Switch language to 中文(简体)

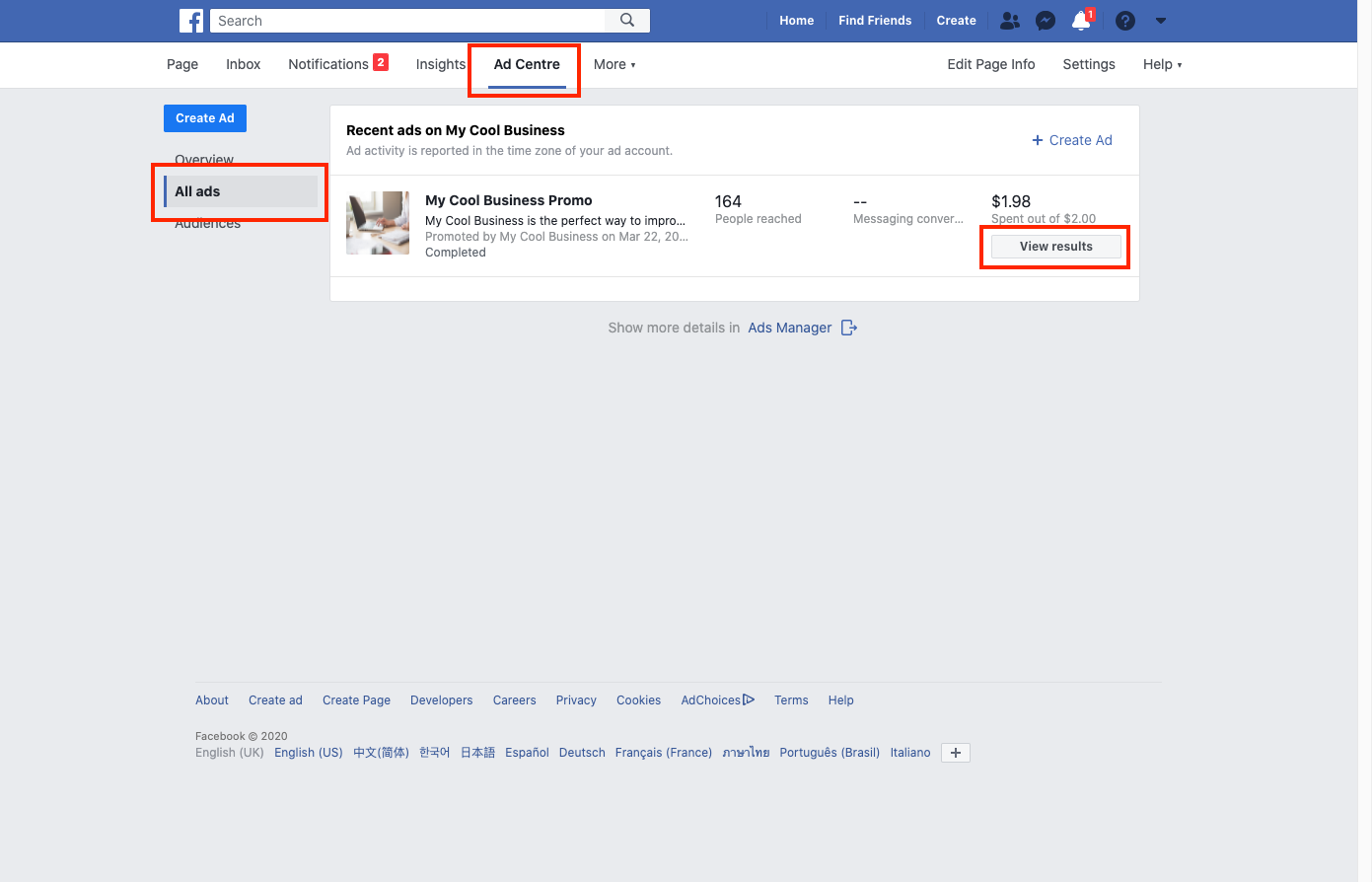(x=381, y=753)
